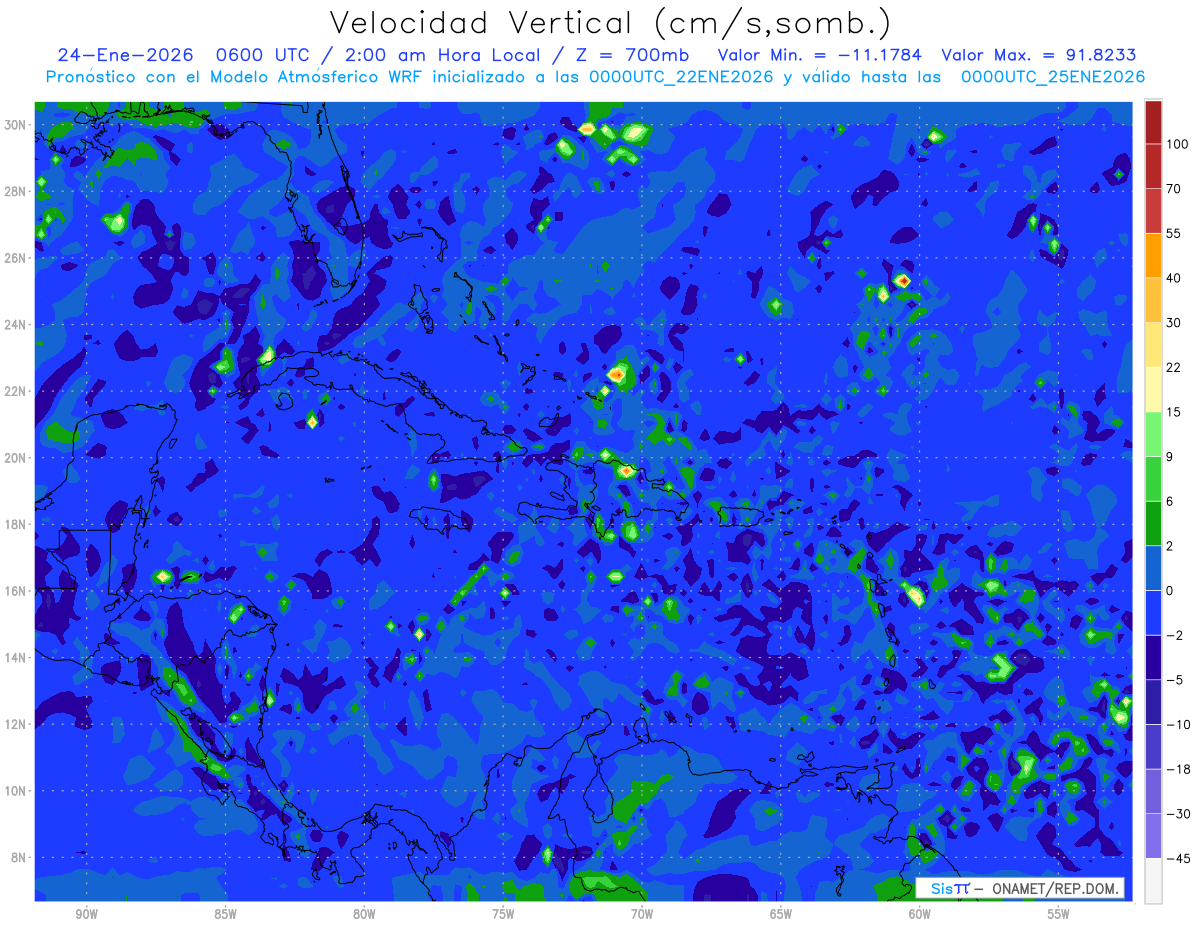Click the colorbar label '-10'
1200x927 pixels.
pos(1177,725)
